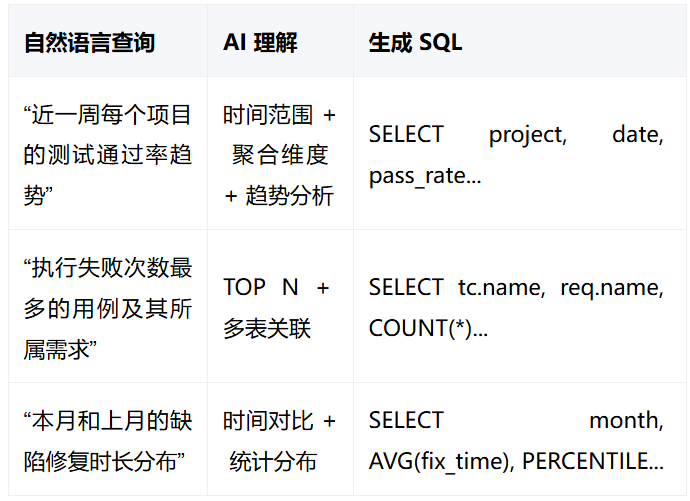Click the AI 理解 column header
The width and height of the screenshot is (690, 501).
[x=280, y=42]
